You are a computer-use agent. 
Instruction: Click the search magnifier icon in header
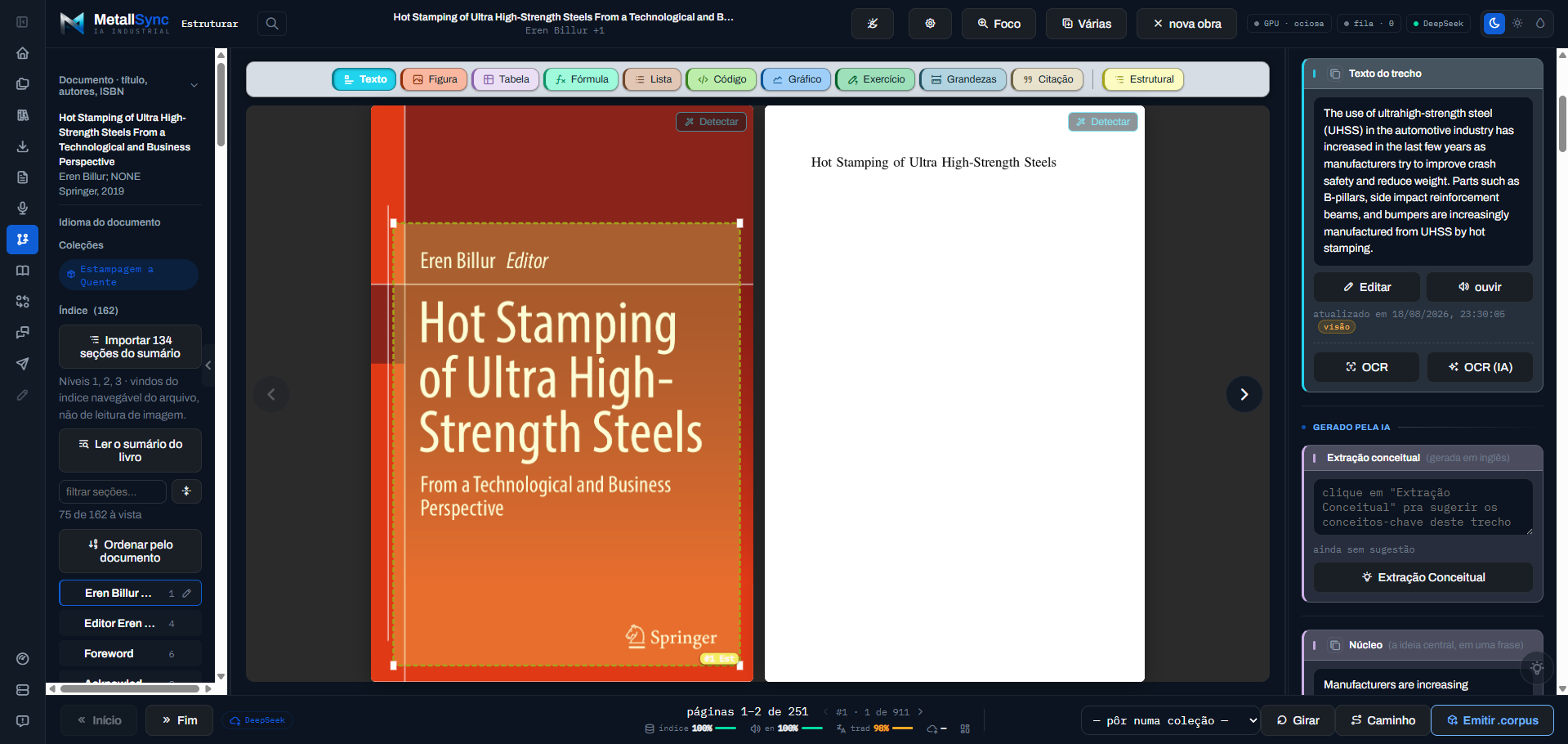click(272, 24)
